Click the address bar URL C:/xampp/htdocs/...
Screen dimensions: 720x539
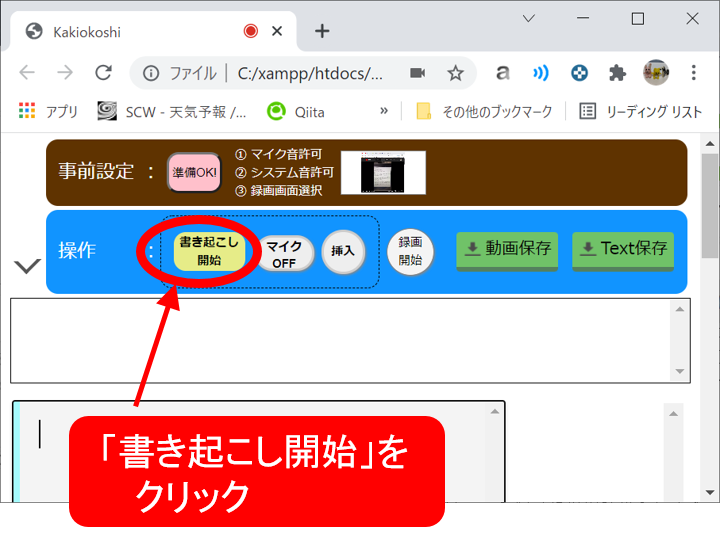click(310, 73)
